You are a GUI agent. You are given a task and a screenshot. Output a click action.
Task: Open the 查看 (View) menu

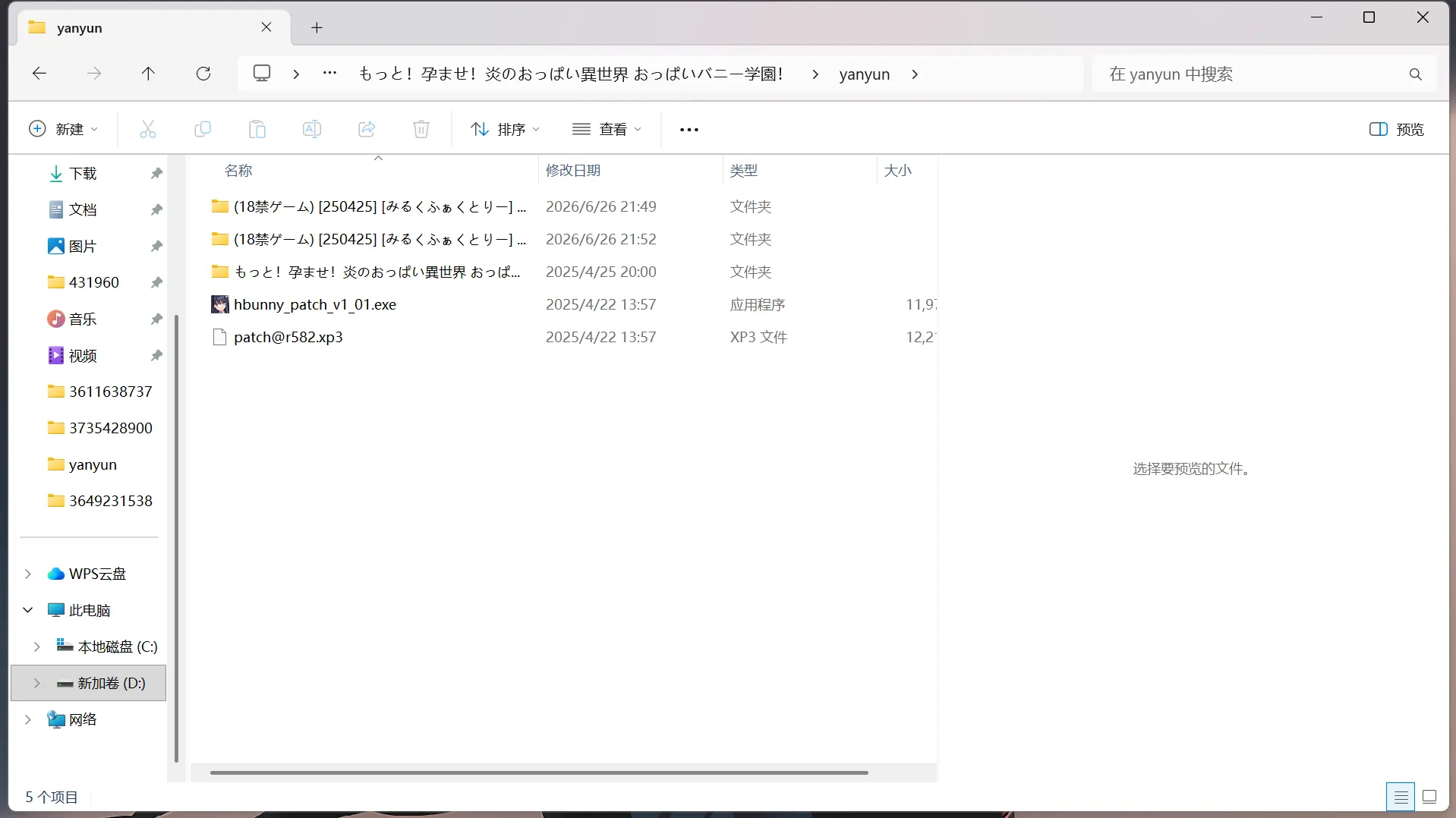pyautogui.click(x=607, y=130)
